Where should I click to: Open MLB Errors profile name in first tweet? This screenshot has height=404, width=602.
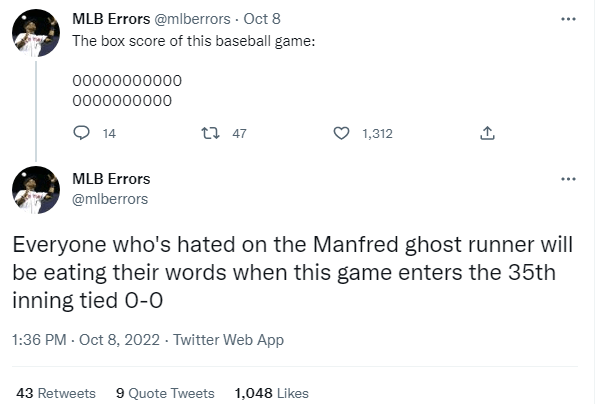point(112,19)
